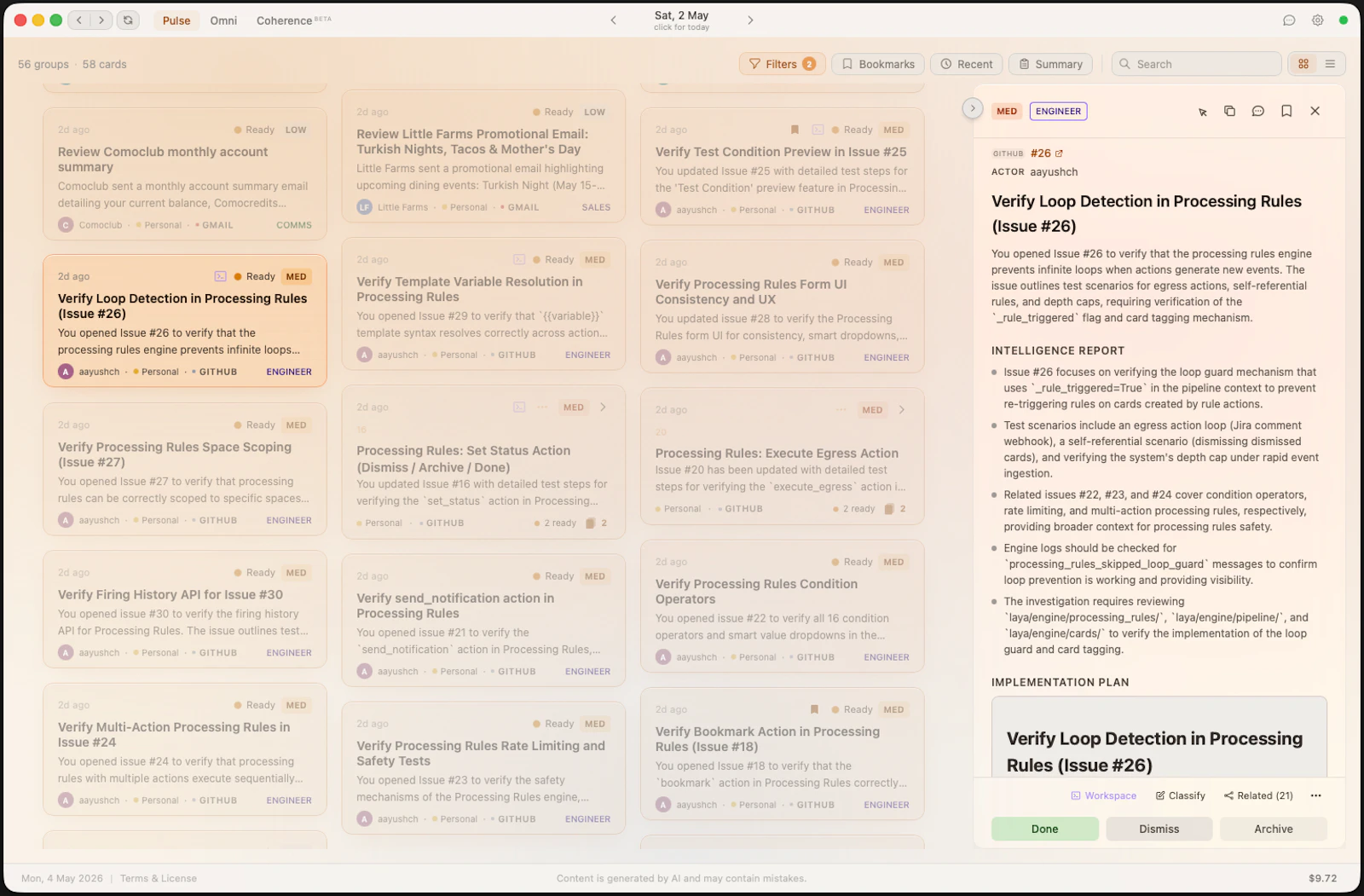Open the Summary view
Viewport: 1364px width, 896px height.
(x=1050, y=64)
